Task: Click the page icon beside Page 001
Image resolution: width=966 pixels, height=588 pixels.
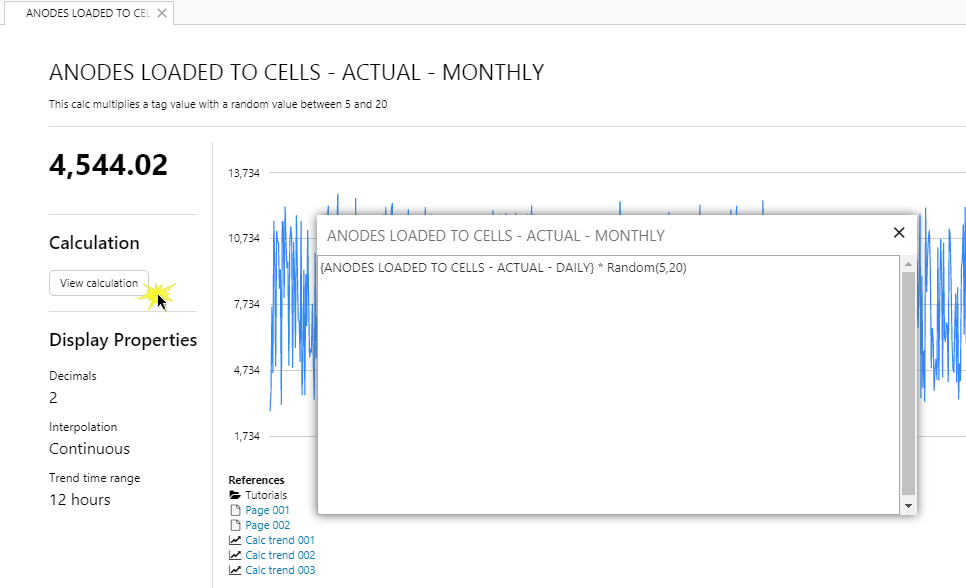Action: pyautogui.click(x=235, y=510)
